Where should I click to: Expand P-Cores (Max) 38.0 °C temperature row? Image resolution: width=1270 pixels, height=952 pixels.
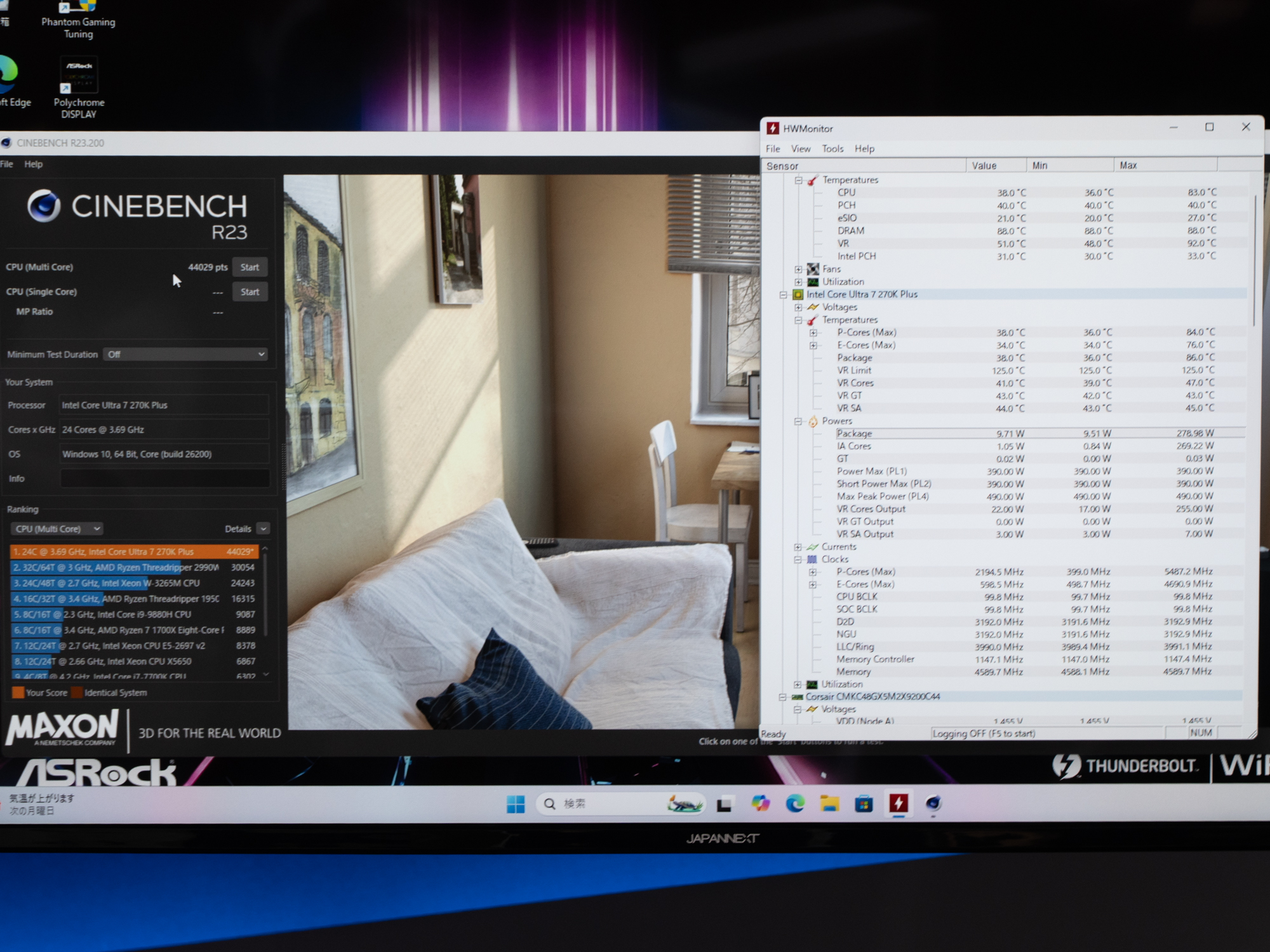tap(813, 333)
